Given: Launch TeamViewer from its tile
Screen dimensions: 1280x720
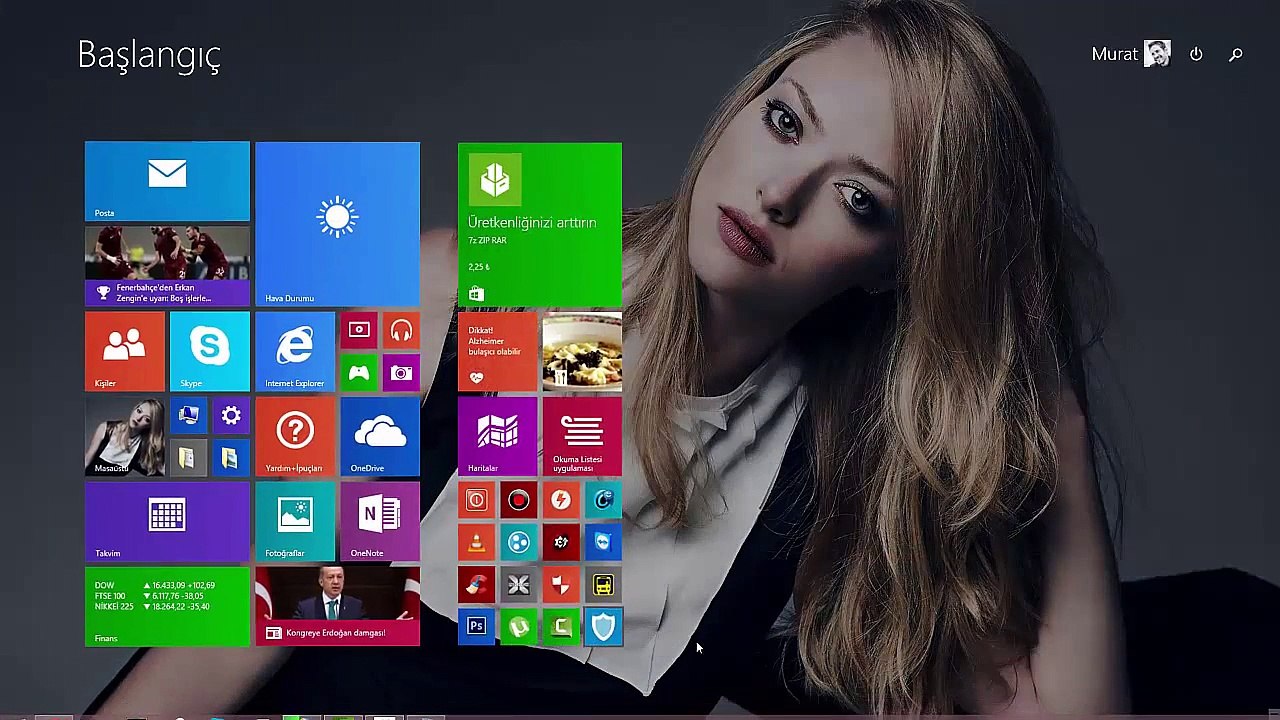Looking at the screenshot, I should (x=603, y=543).
